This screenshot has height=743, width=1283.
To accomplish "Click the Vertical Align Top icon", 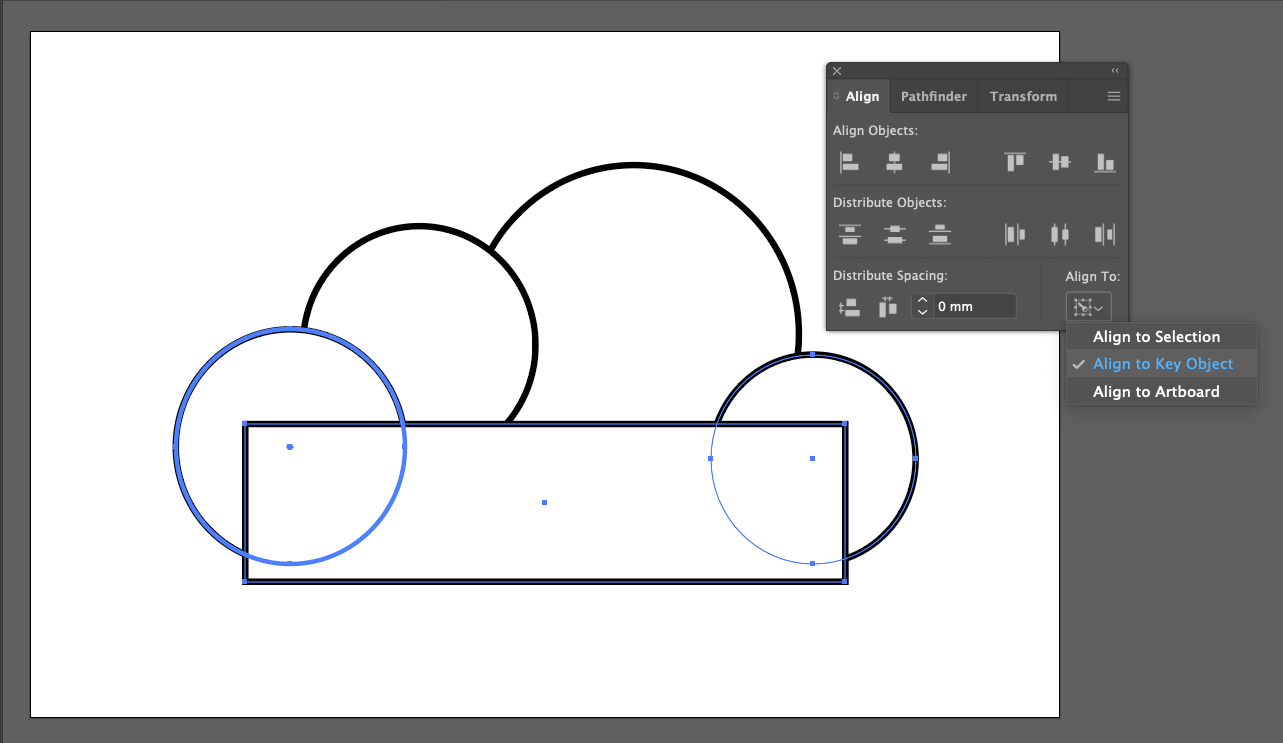I will 1015,162.
